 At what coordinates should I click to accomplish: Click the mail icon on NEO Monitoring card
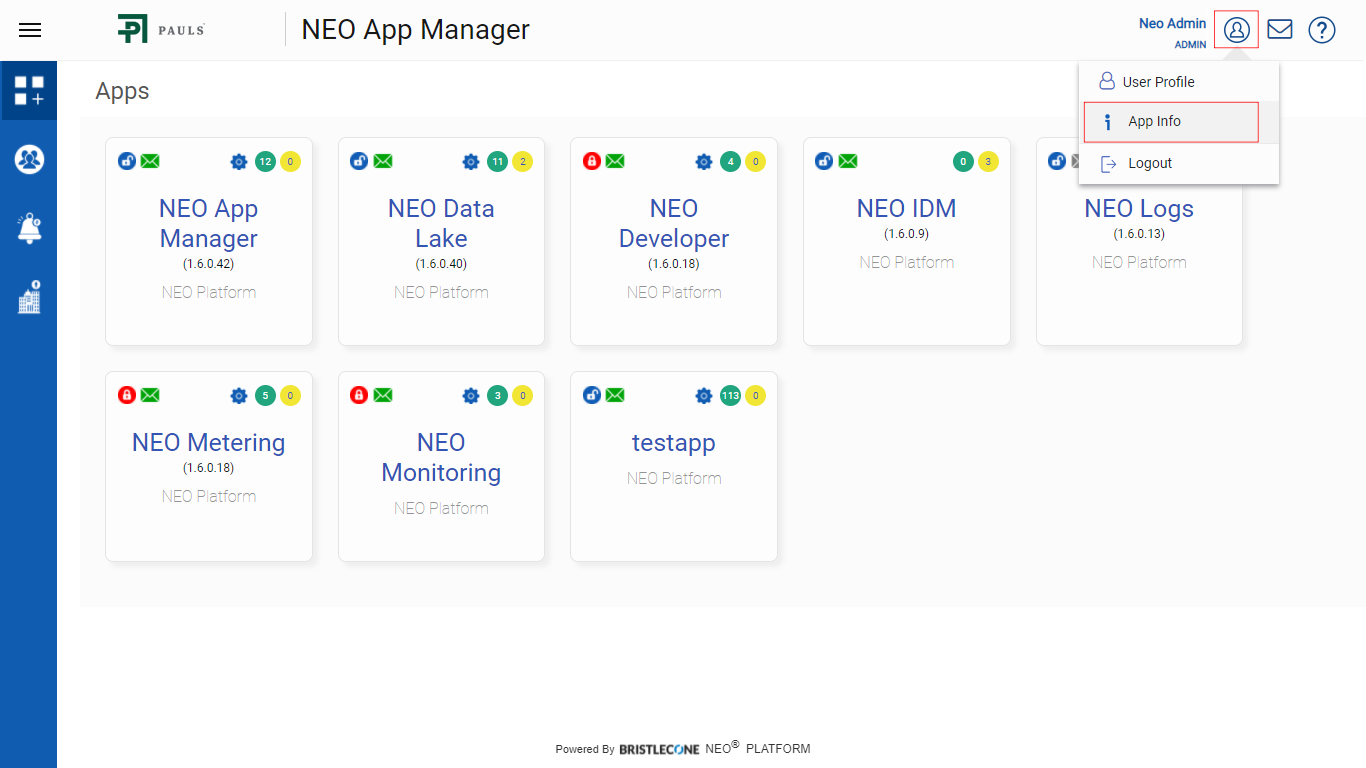tap(383, 395)
